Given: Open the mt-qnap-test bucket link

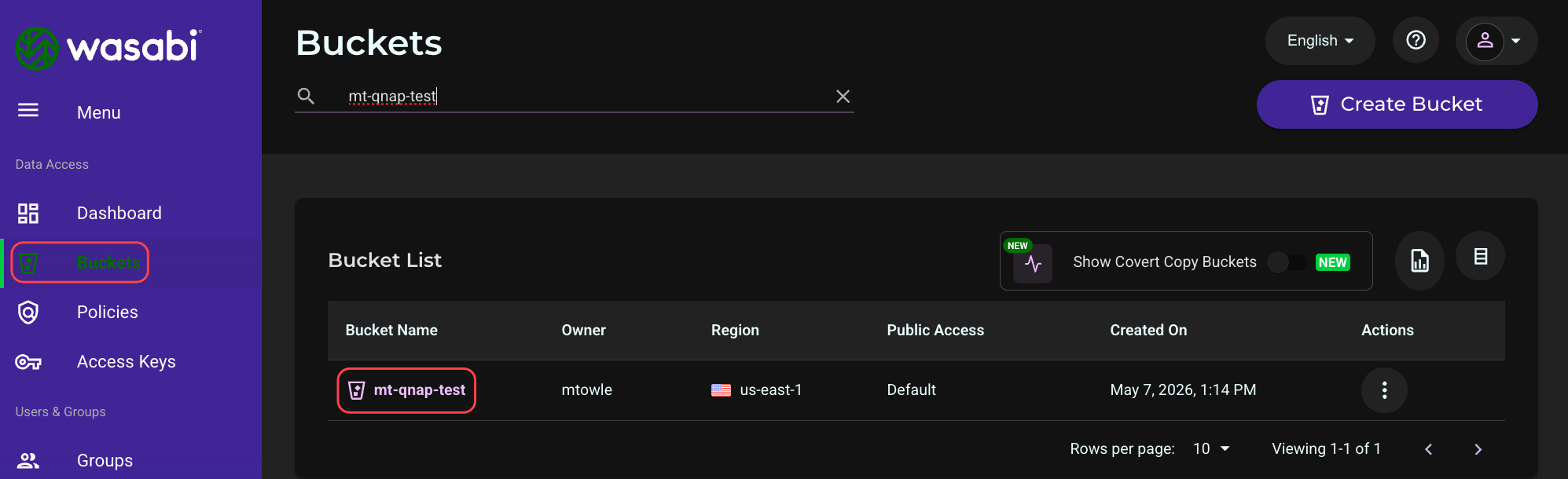Looking at the screenshot, I should point(420,390).
